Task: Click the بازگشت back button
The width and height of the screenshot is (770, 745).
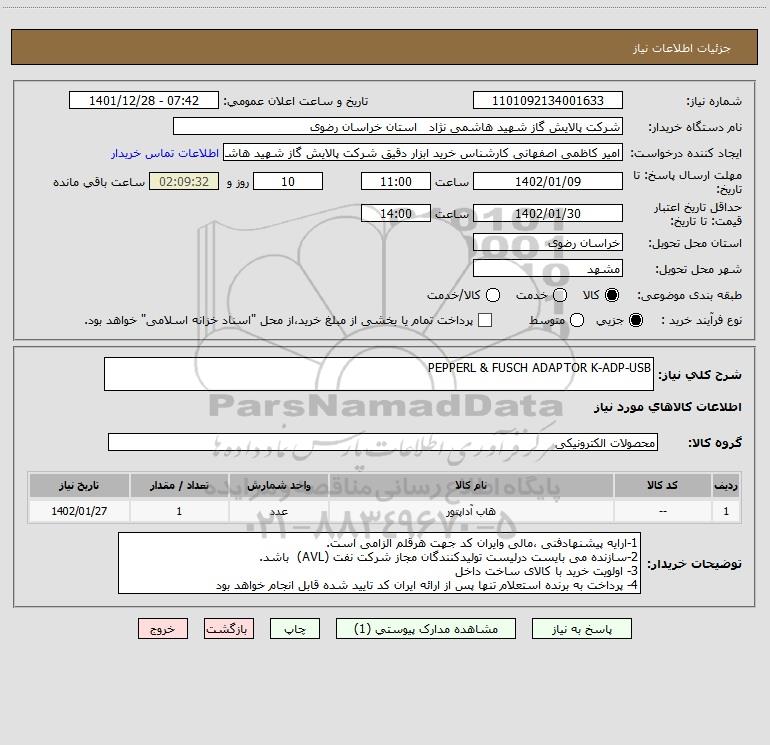Action: [x=229, y=629]
